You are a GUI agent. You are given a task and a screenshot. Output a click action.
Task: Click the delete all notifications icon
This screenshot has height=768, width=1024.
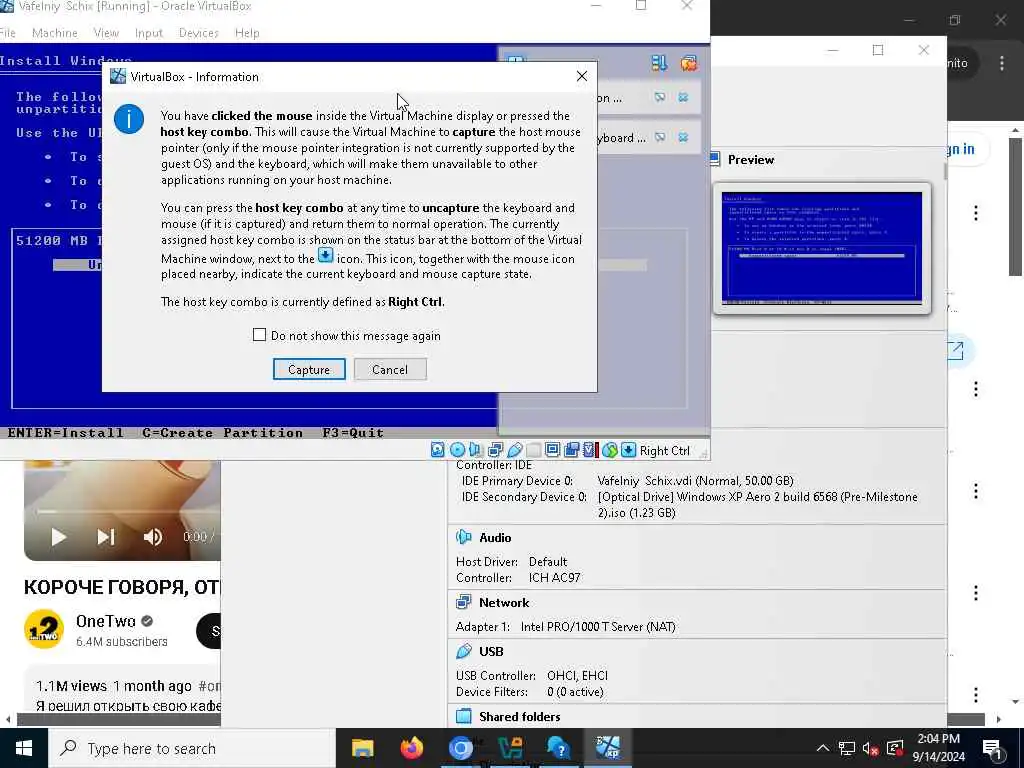(x=688, y=63)
